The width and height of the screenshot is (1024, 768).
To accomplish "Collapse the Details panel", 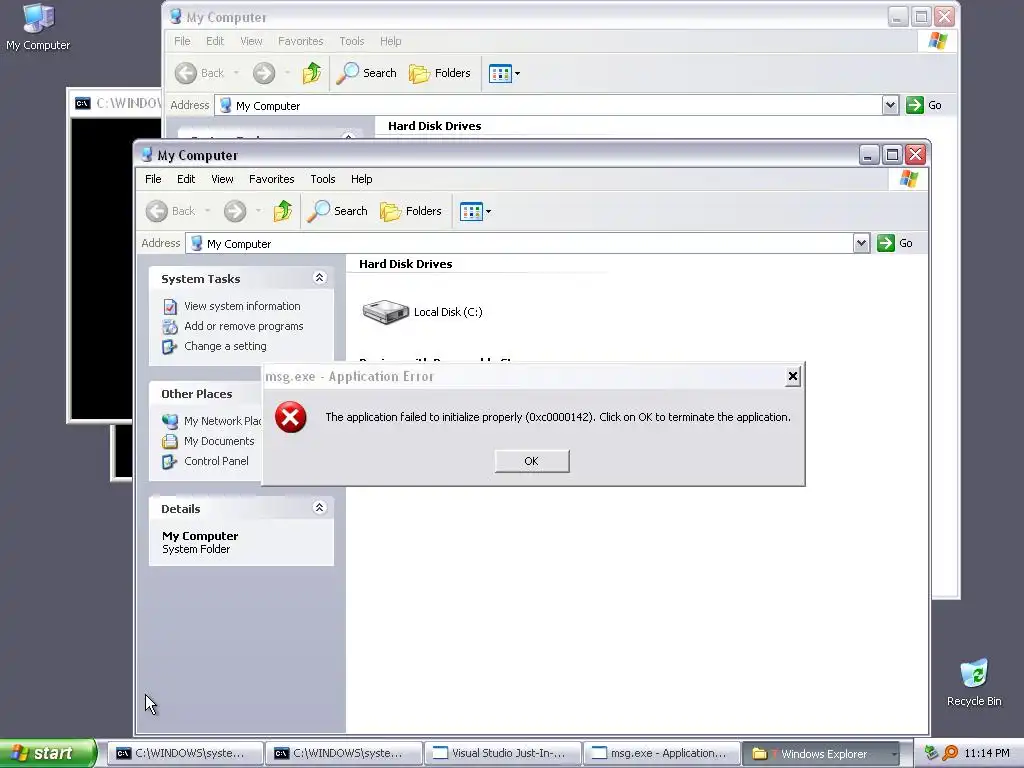I will click(319, 508).
